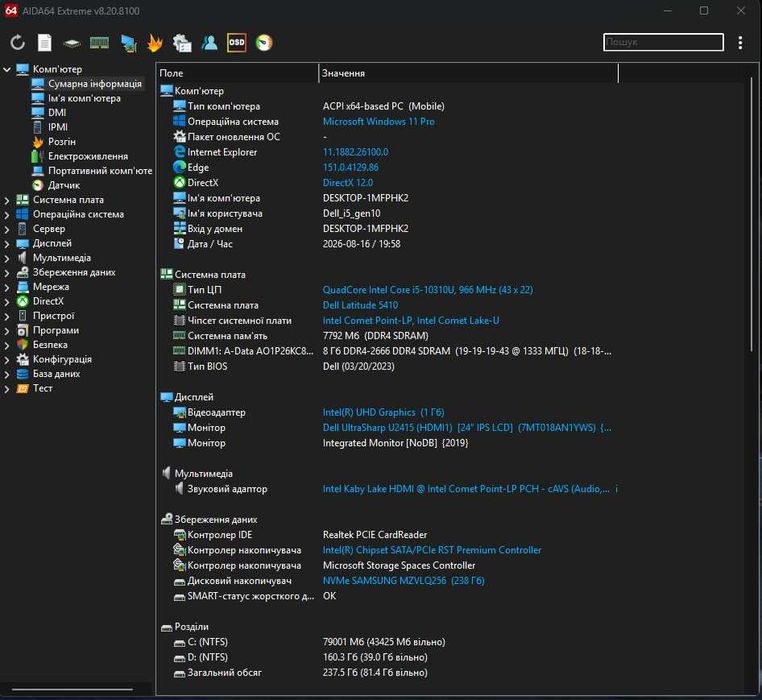Expand the Дисплей tree node
Image resolution: width=762 pixels, height=700 pixels.
[7, 244]
